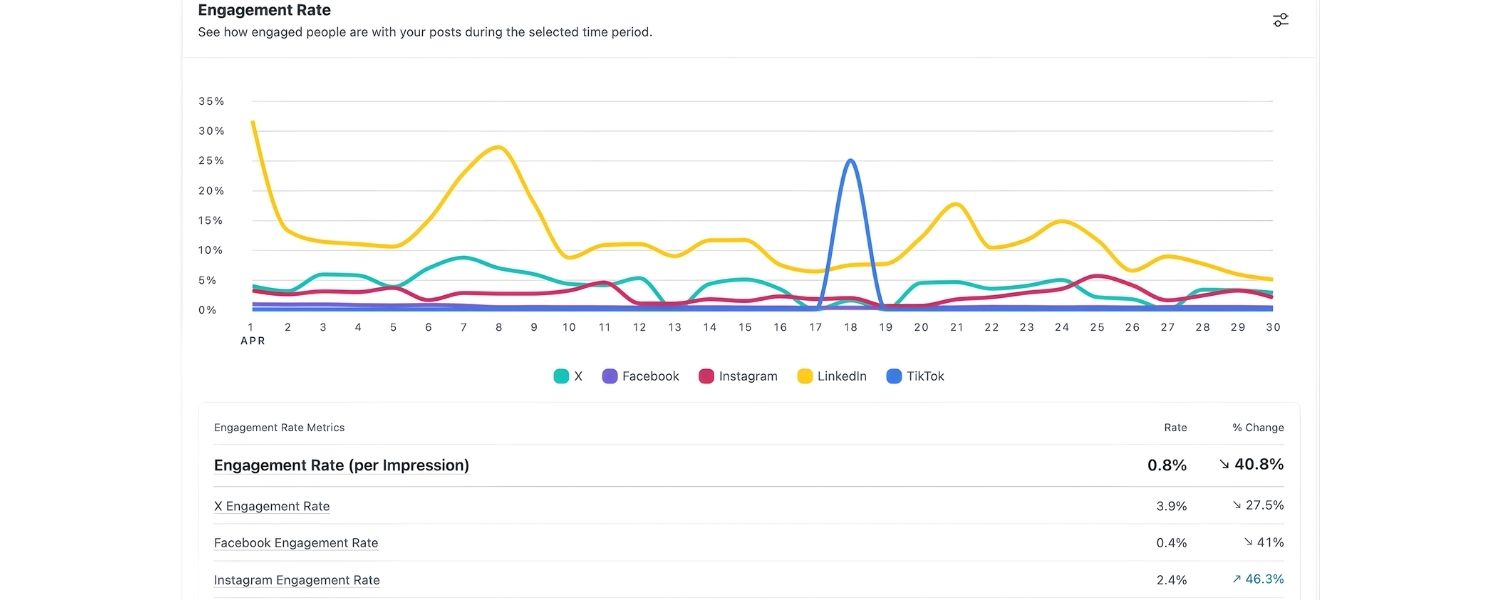Click the down arrow beside 40.8%
This screenshot has width=1500, height=600.
click(x=1225, y=465)
